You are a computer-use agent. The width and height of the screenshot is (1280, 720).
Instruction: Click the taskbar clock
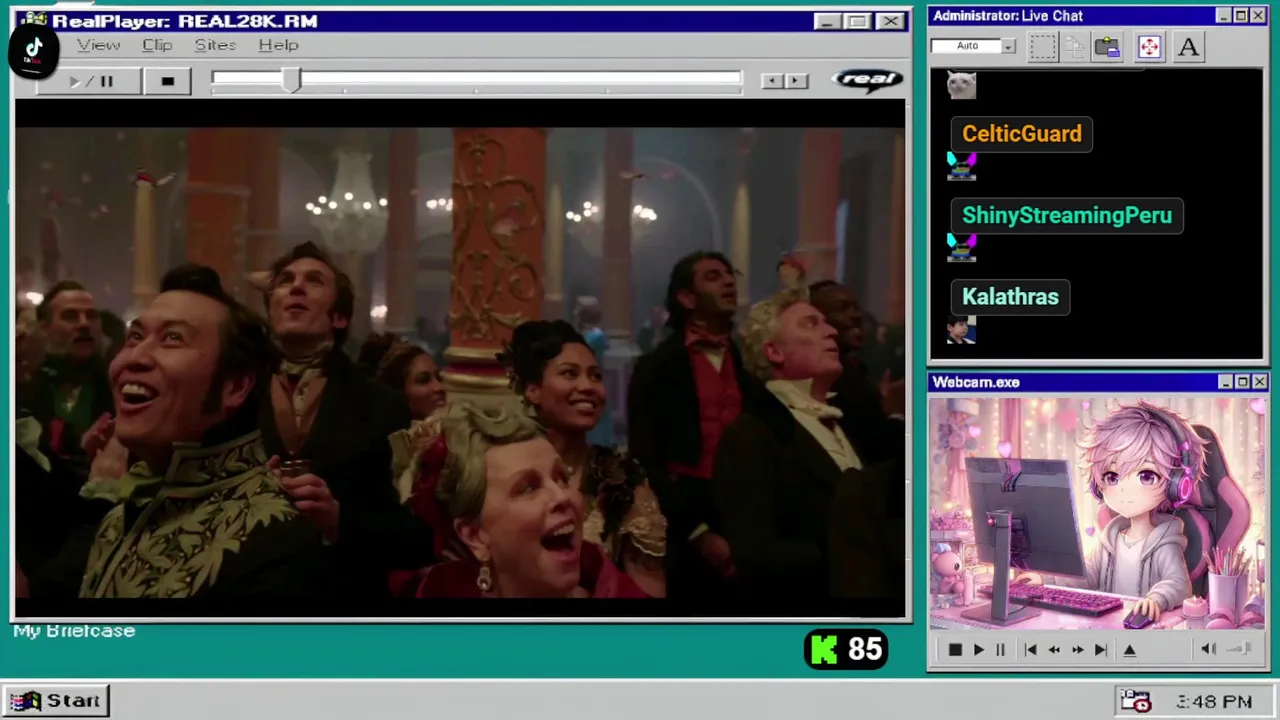click(1214, 702)
